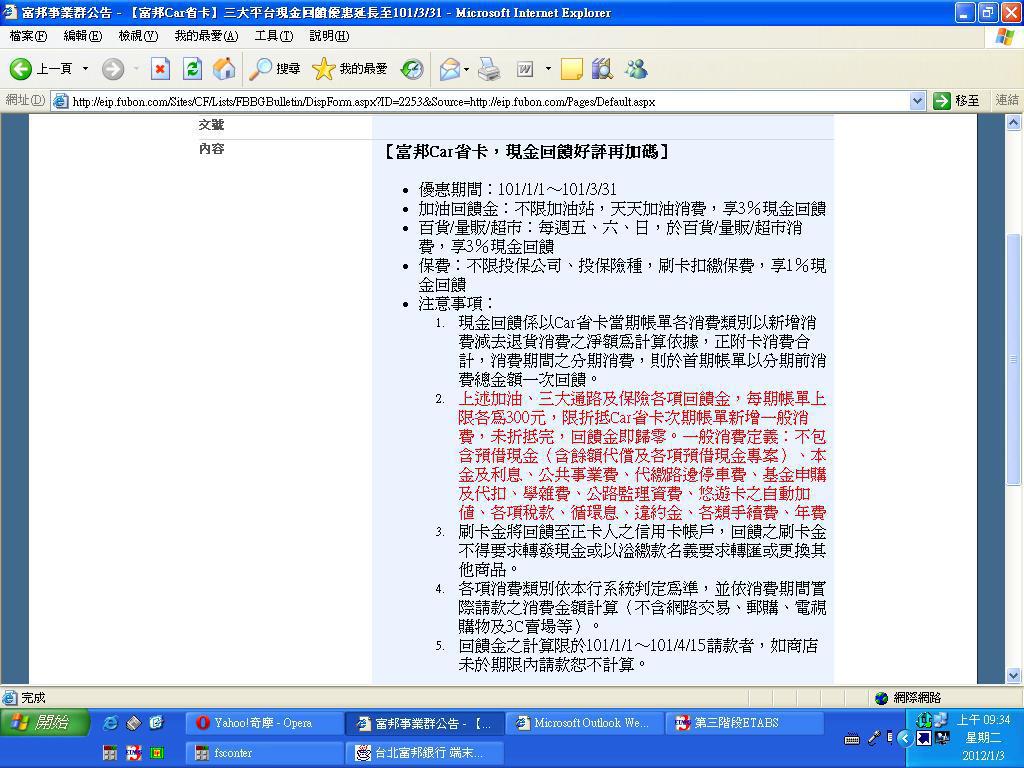1024x768 pixels.
Task: Switch to 富邦事業群公告 taskbar button
Action: coord(424,723)
